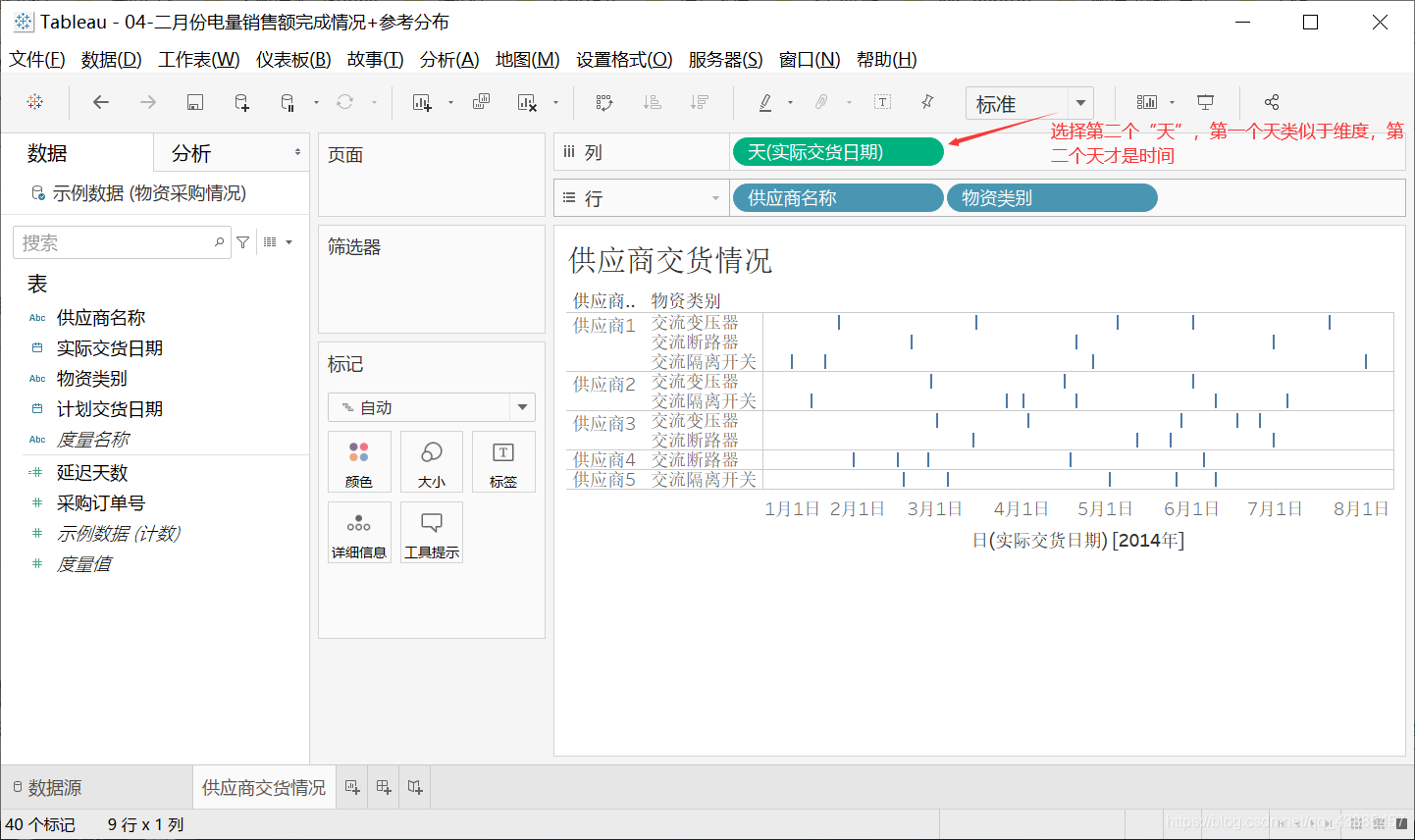This screenshot has height=840, width=1415.
Task: Open the marks type 自动 dropdown
Action: [x=522, y=407]
